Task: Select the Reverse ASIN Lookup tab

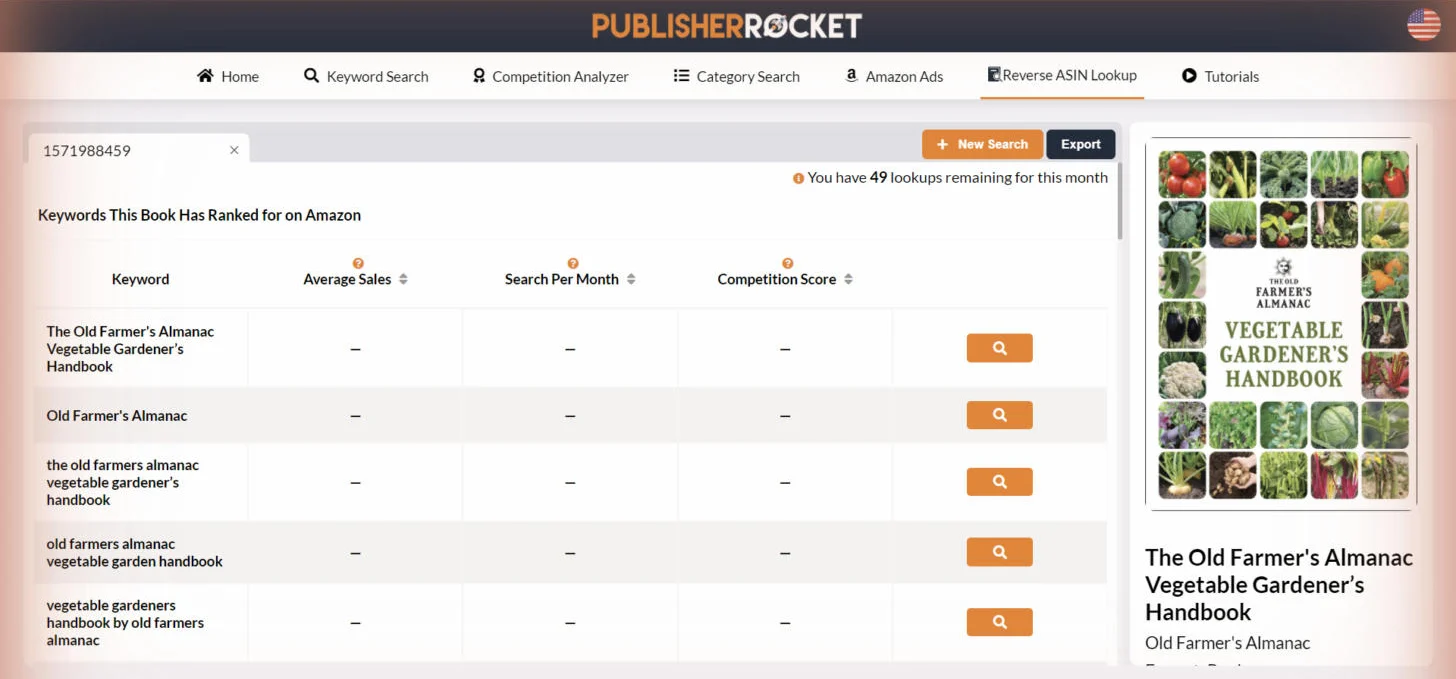Action: coord(1062,75)
